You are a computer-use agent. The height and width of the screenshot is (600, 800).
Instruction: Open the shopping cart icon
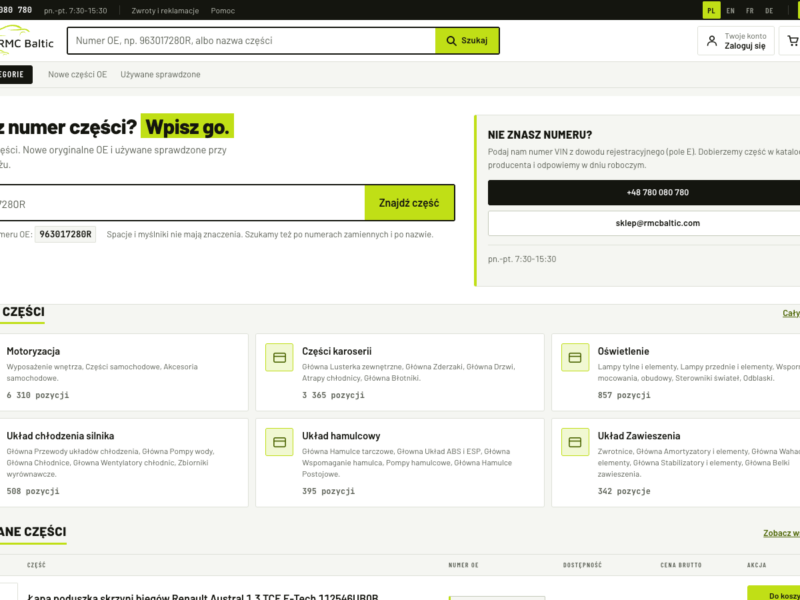(792, 41)
